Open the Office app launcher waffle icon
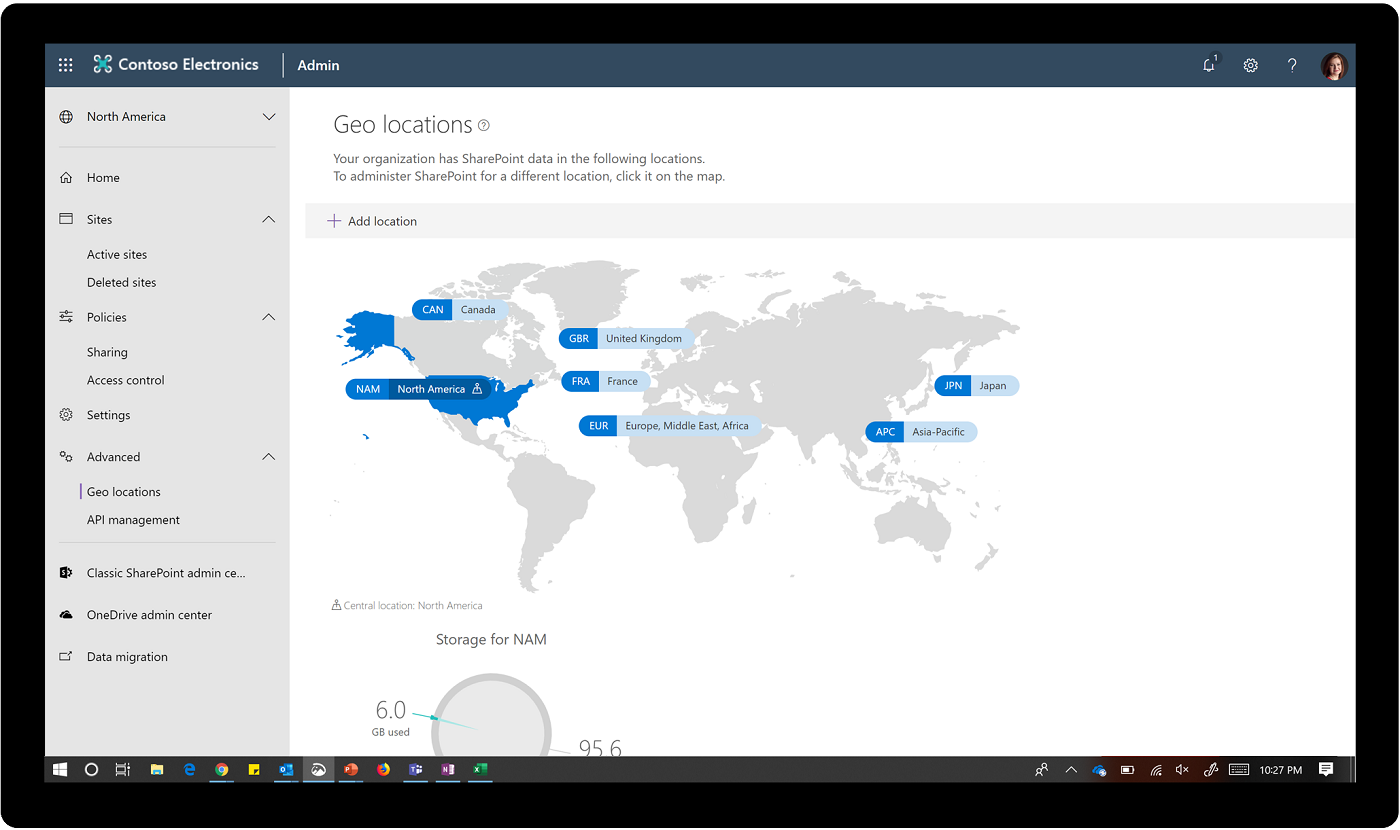 click(x=65, y=65)
